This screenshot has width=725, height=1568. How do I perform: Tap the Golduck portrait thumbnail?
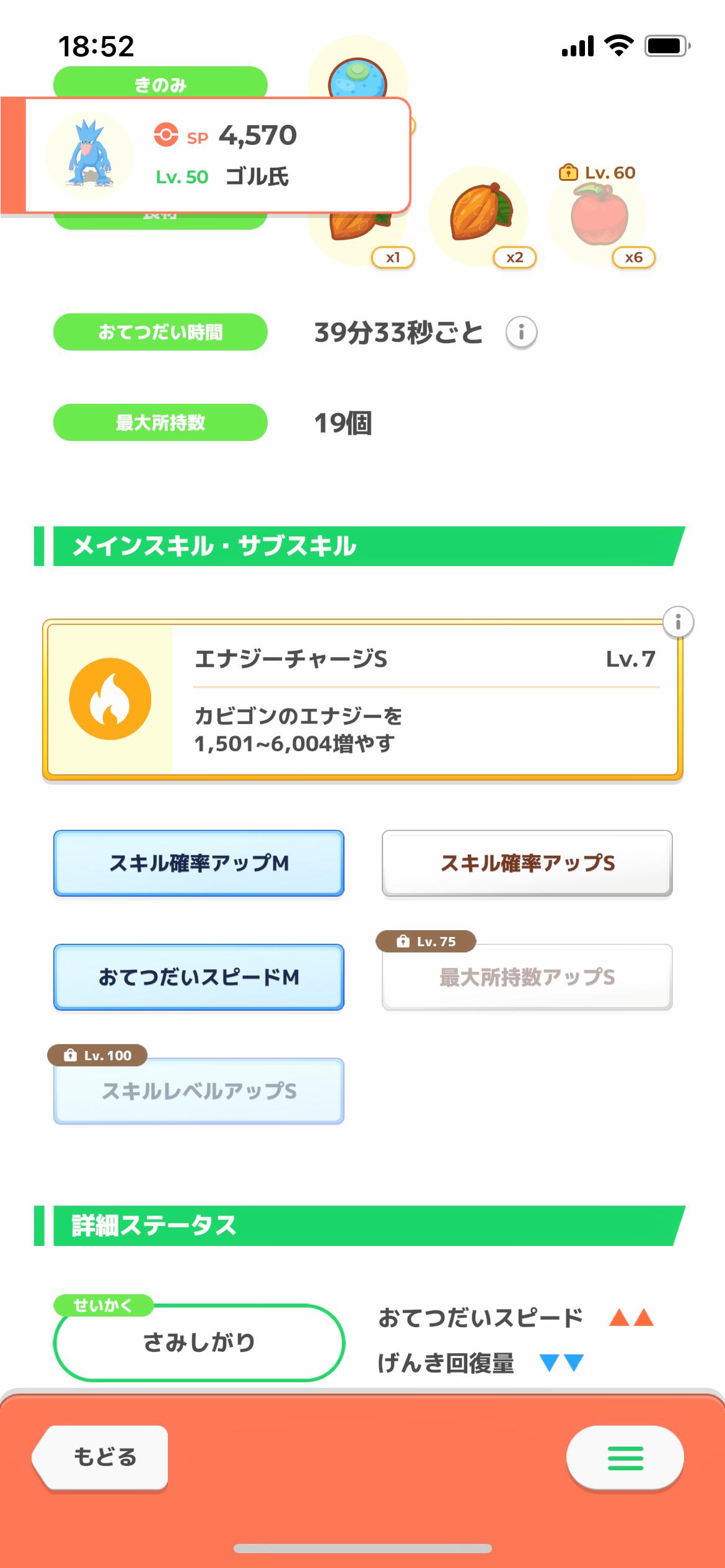(x=90, y=155)
